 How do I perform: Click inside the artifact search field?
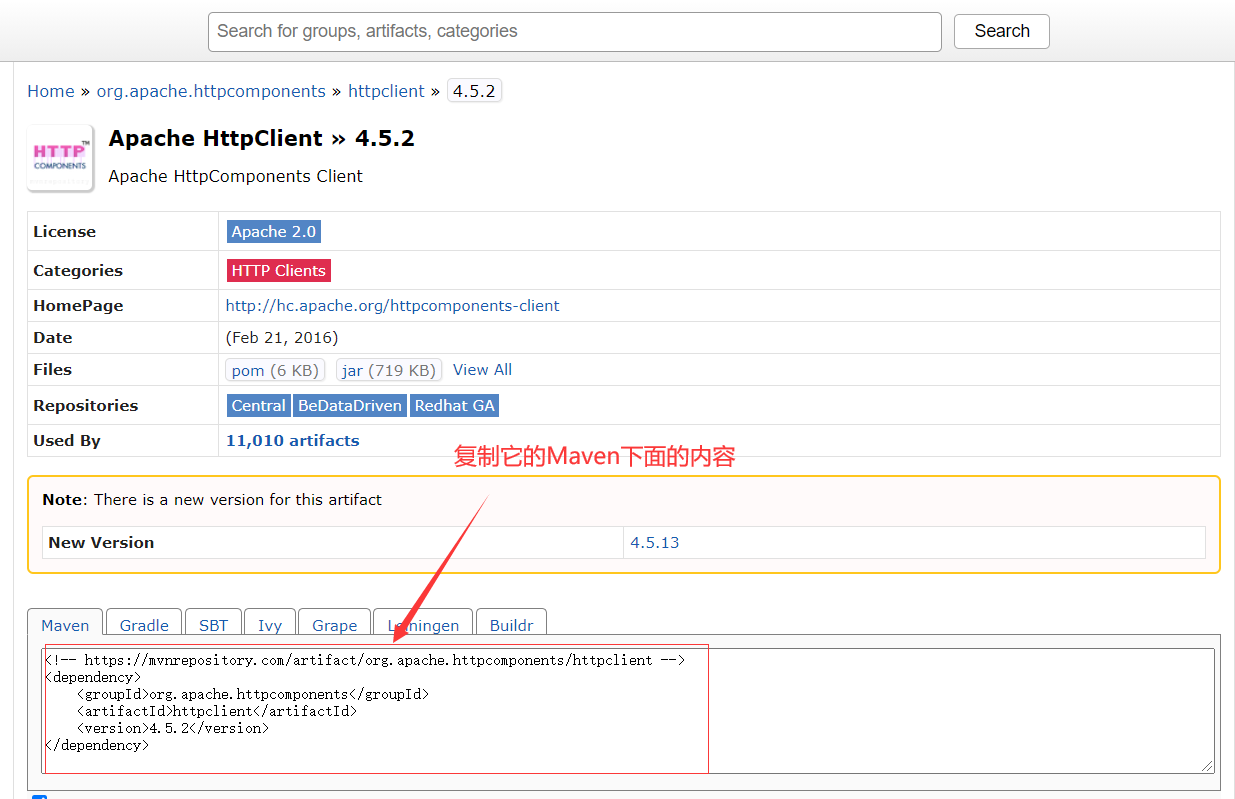(x=574, y=31)
